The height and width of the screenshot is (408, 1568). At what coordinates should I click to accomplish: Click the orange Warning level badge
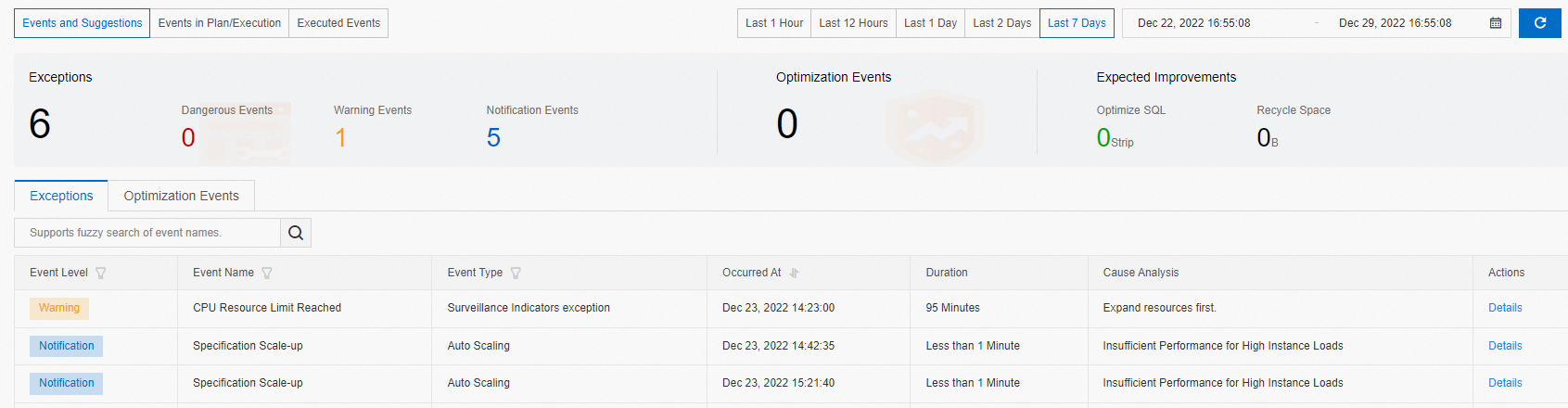[59, 308]
